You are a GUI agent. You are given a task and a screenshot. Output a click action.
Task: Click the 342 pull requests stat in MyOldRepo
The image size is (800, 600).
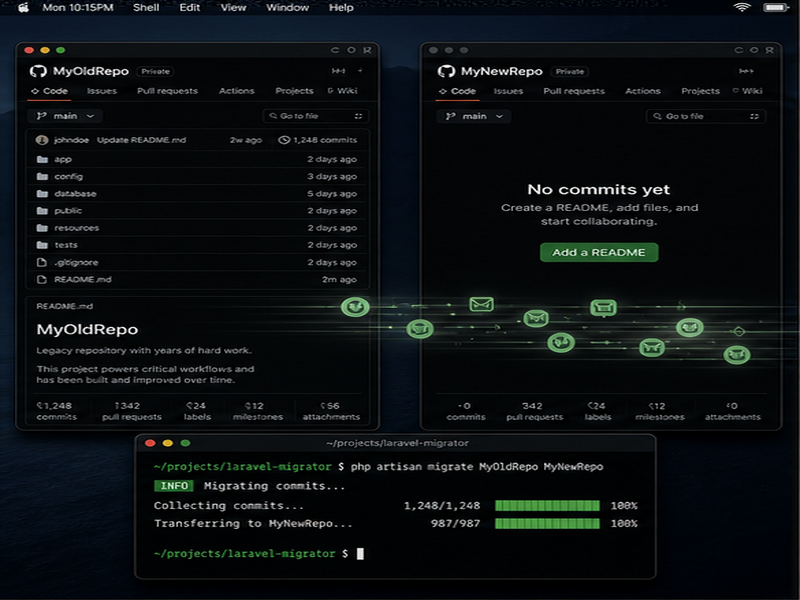[132, 411]
